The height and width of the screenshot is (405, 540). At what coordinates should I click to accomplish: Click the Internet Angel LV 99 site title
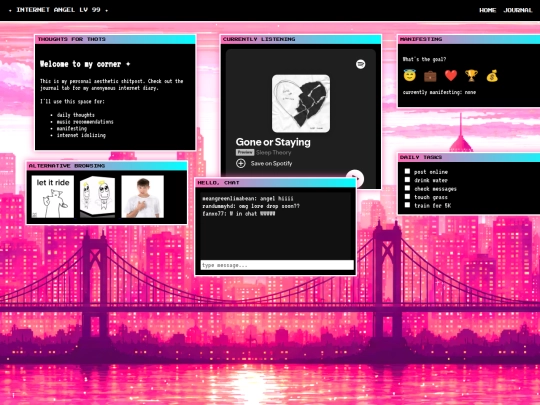58,10
